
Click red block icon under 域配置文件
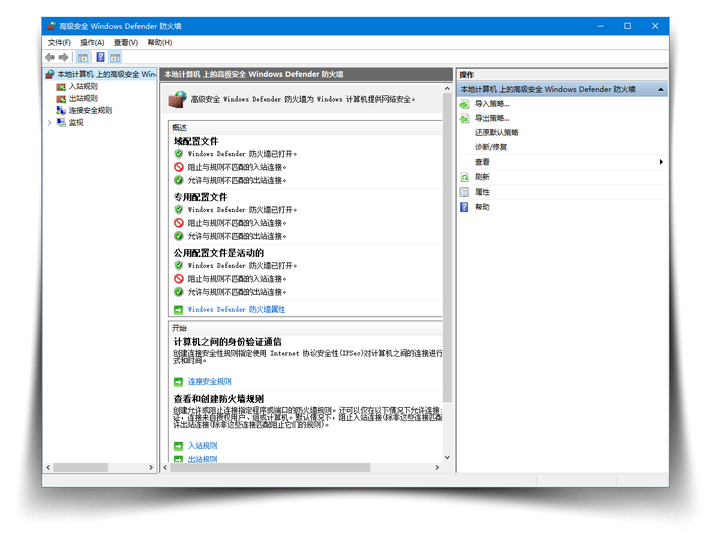point(179,167)
